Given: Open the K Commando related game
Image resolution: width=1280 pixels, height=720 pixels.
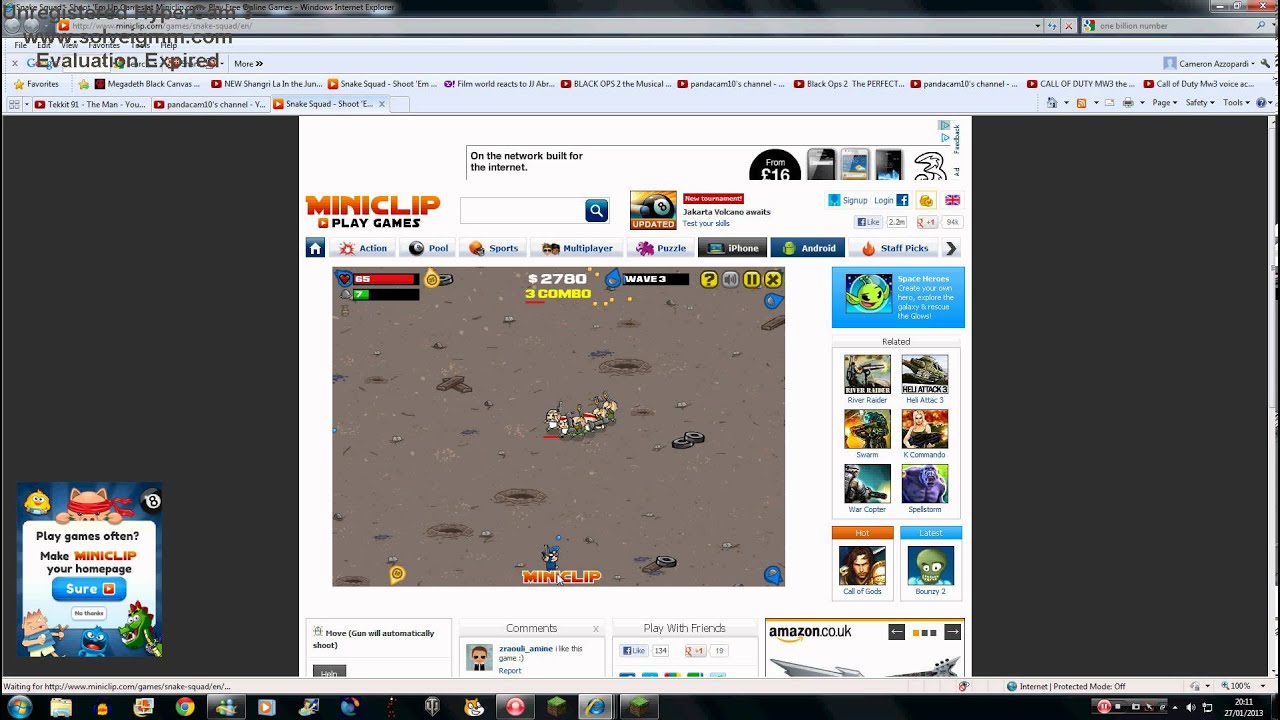Looking at the screenshot, I should [x=924, y=430].
